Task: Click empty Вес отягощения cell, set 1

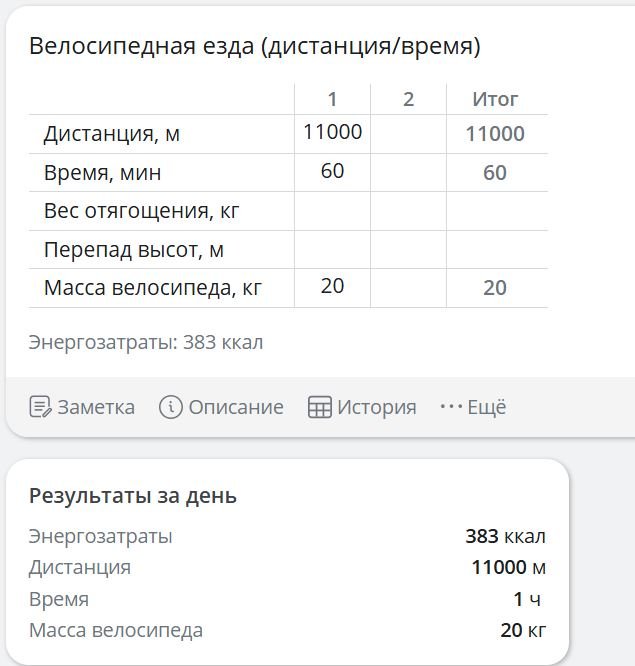Action: pyautogui.click(x=332, y=211)
